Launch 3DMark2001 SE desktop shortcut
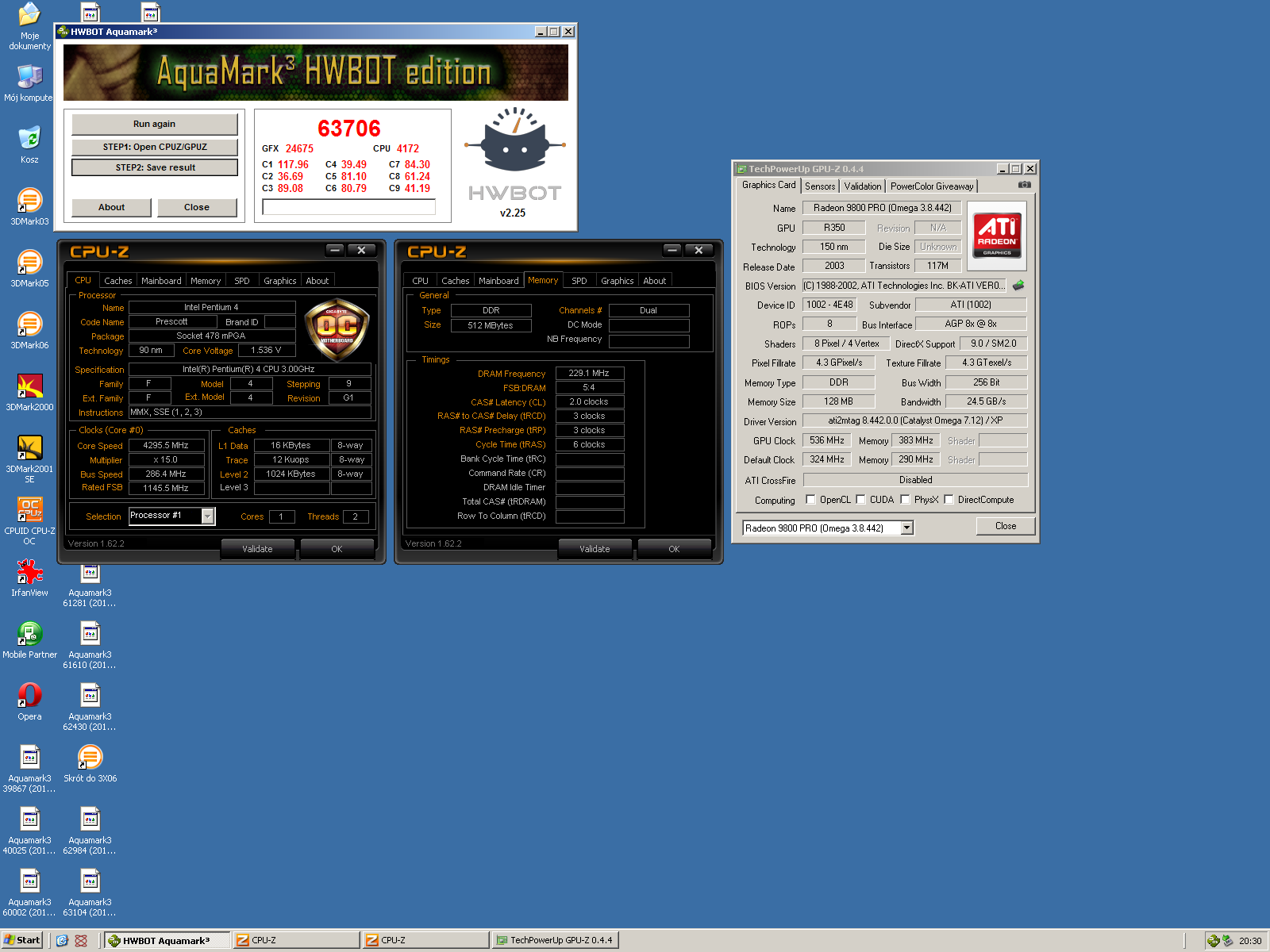This screenshot has width=1270, height=952. [29, 459]
